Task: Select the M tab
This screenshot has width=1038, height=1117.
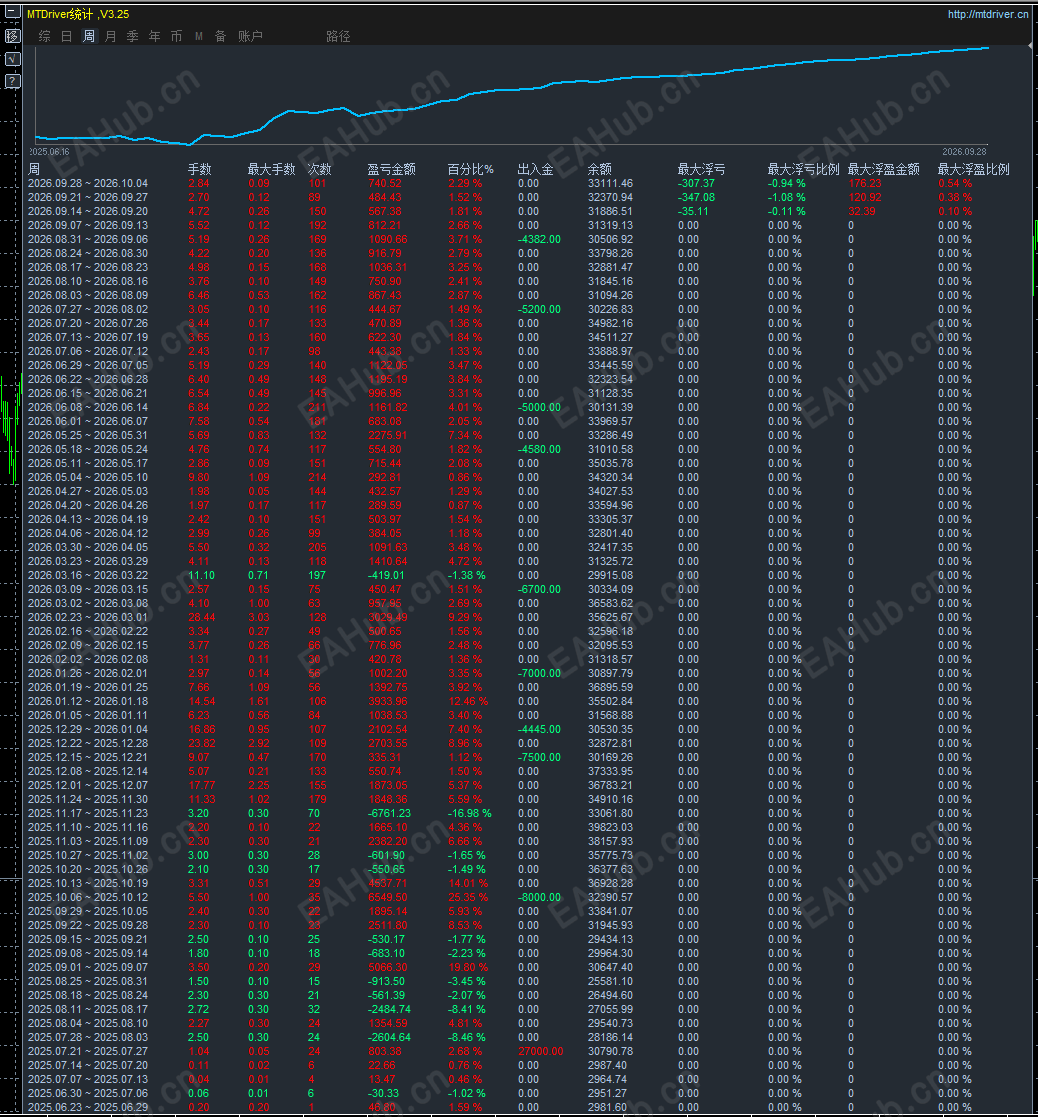Action: pos(199,36)
